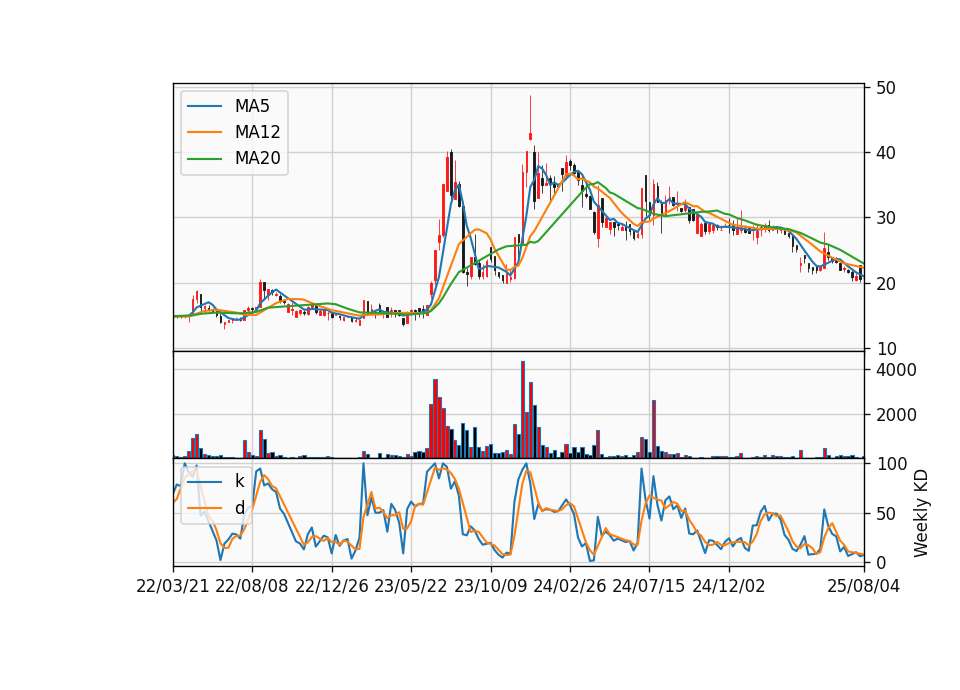
Task: Click the 22/12/26 date tick label
Action: click(x=332, y=586)
